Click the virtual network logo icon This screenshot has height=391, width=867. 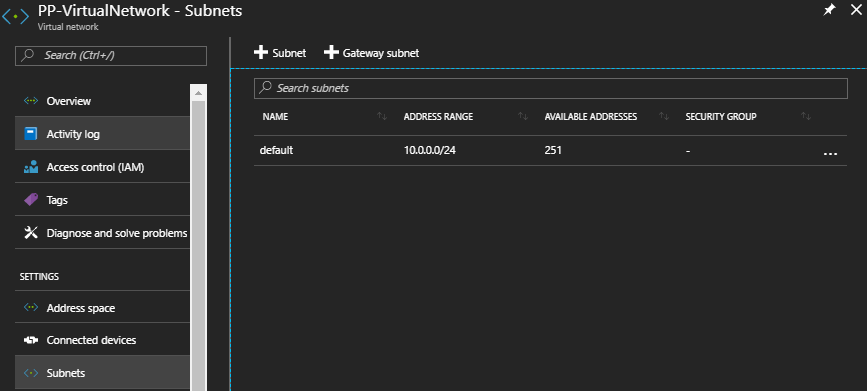(15, 17)
